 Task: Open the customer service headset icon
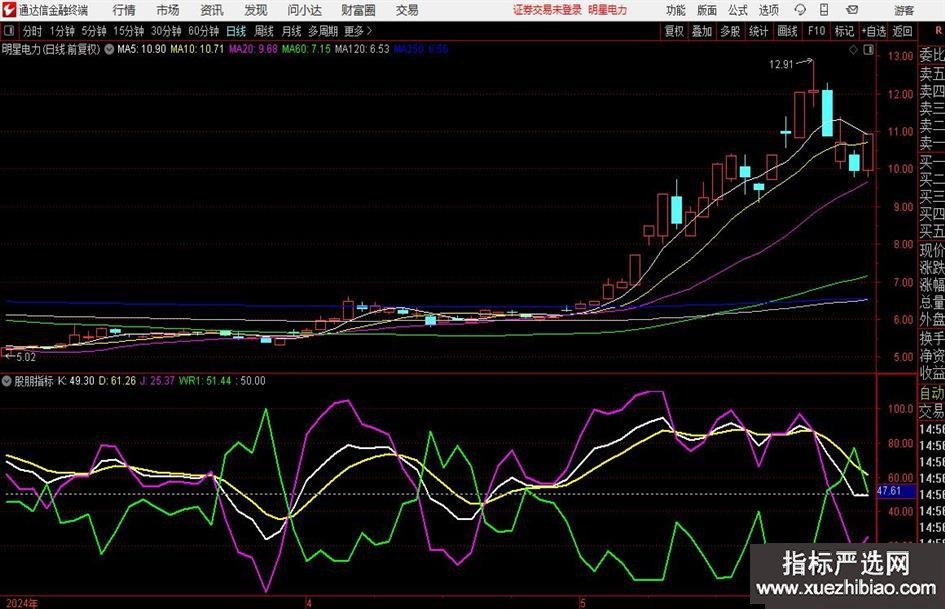point(800,10)
